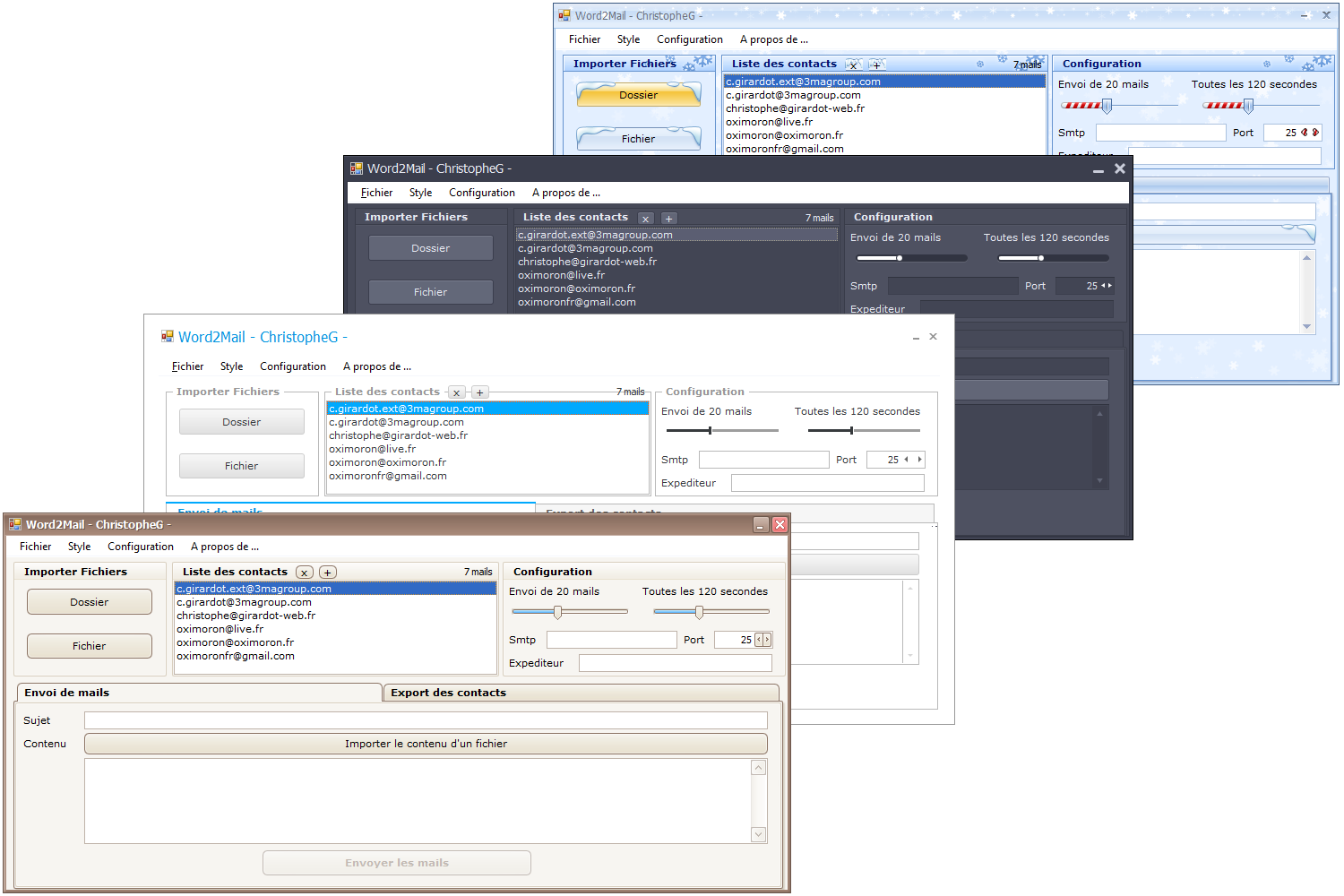1344x896 pixels.
Task: Click Fichier import button in white window
Action: (x=242, y=466)
